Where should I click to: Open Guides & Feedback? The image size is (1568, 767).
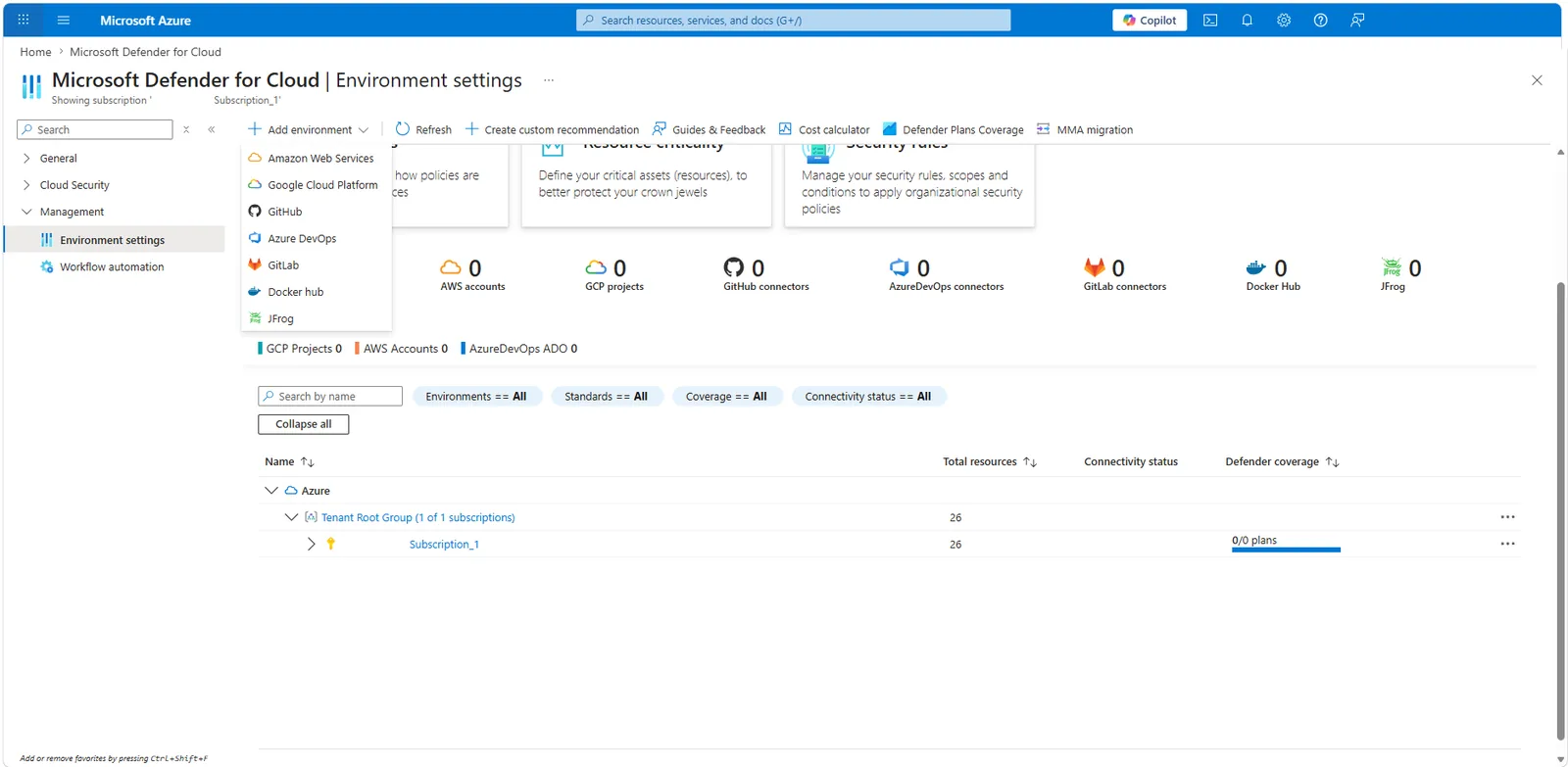709,129
